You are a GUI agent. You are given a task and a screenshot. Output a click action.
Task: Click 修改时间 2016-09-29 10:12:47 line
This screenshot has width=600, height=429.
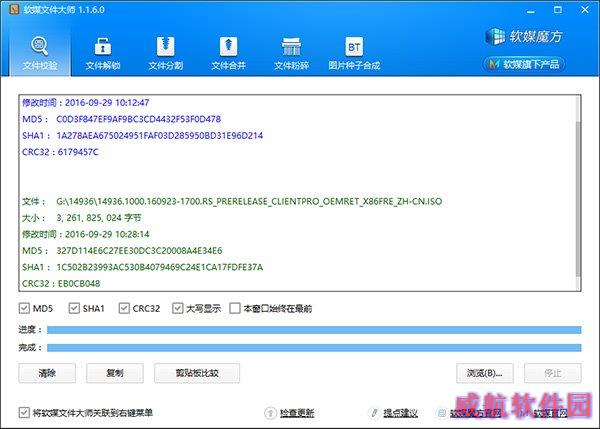click(86, 103)
